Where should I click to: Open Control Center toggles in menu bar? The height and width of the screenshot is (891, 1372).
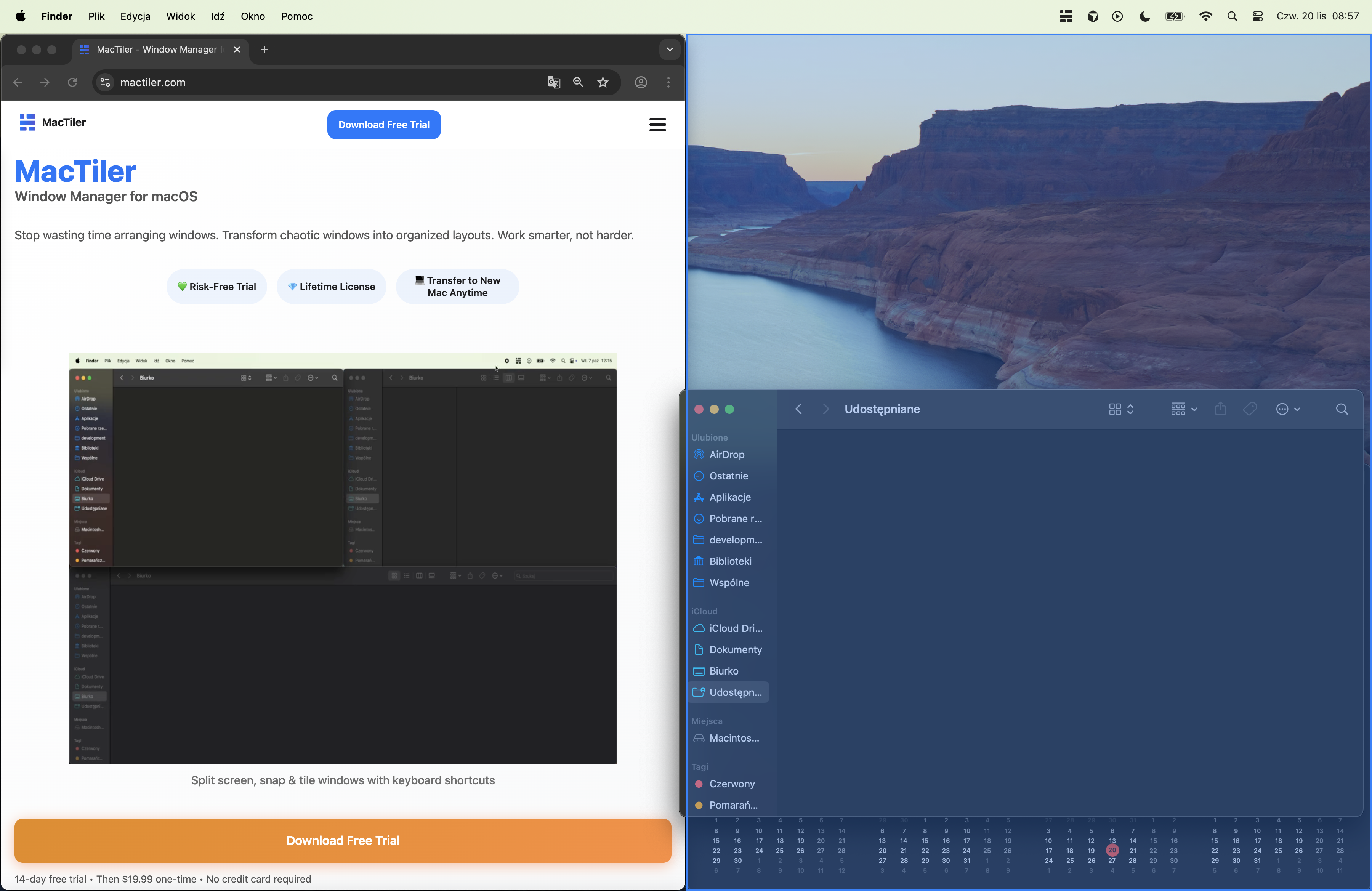pos(1258,16)
